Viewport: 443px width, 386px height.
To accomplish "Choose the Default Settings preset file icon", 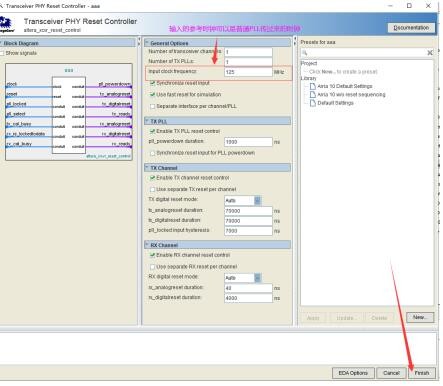I will point(313,103).
